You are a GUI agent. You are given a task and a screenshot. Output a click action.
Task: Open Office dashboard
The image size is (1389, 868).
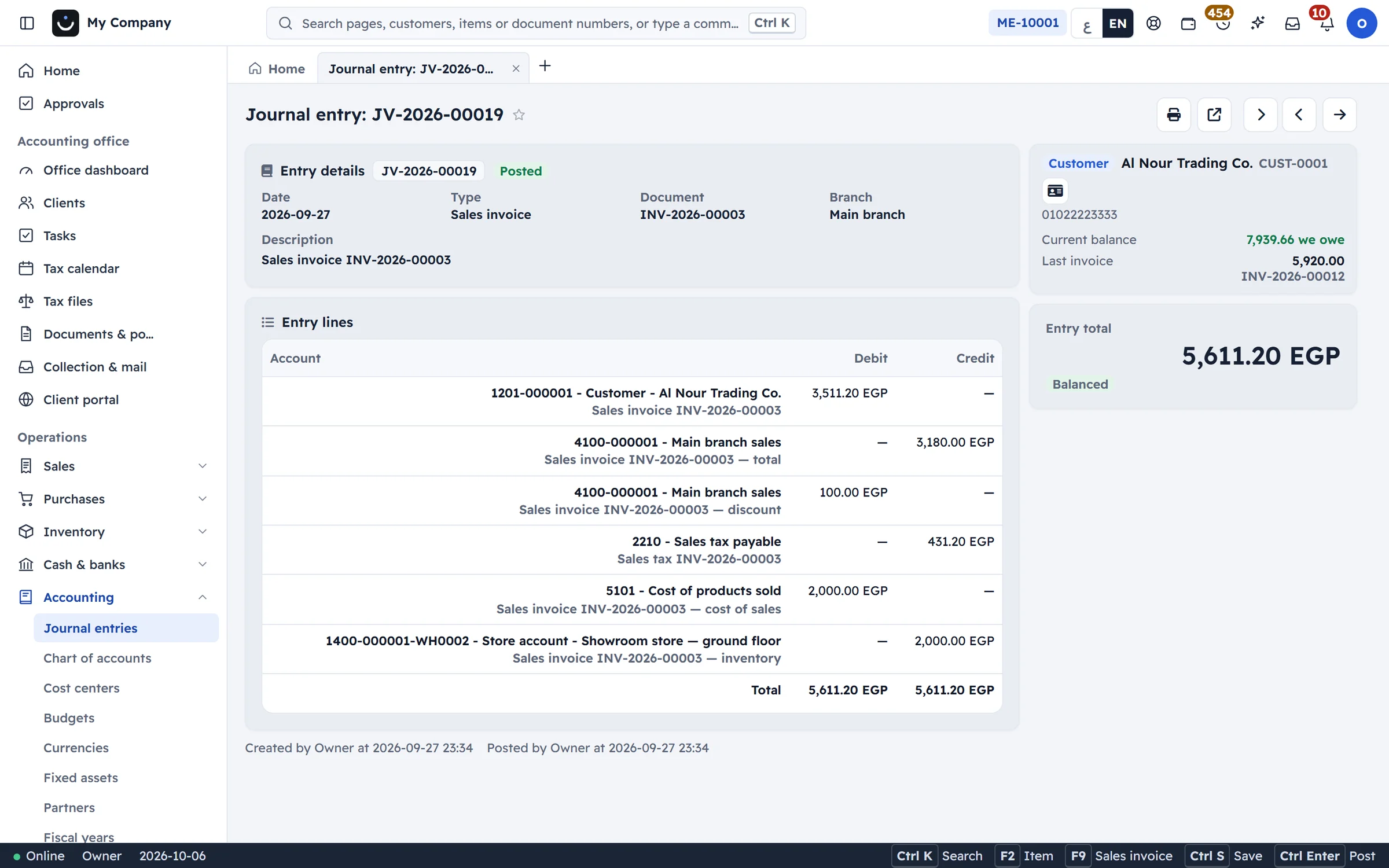click(96, 170)
